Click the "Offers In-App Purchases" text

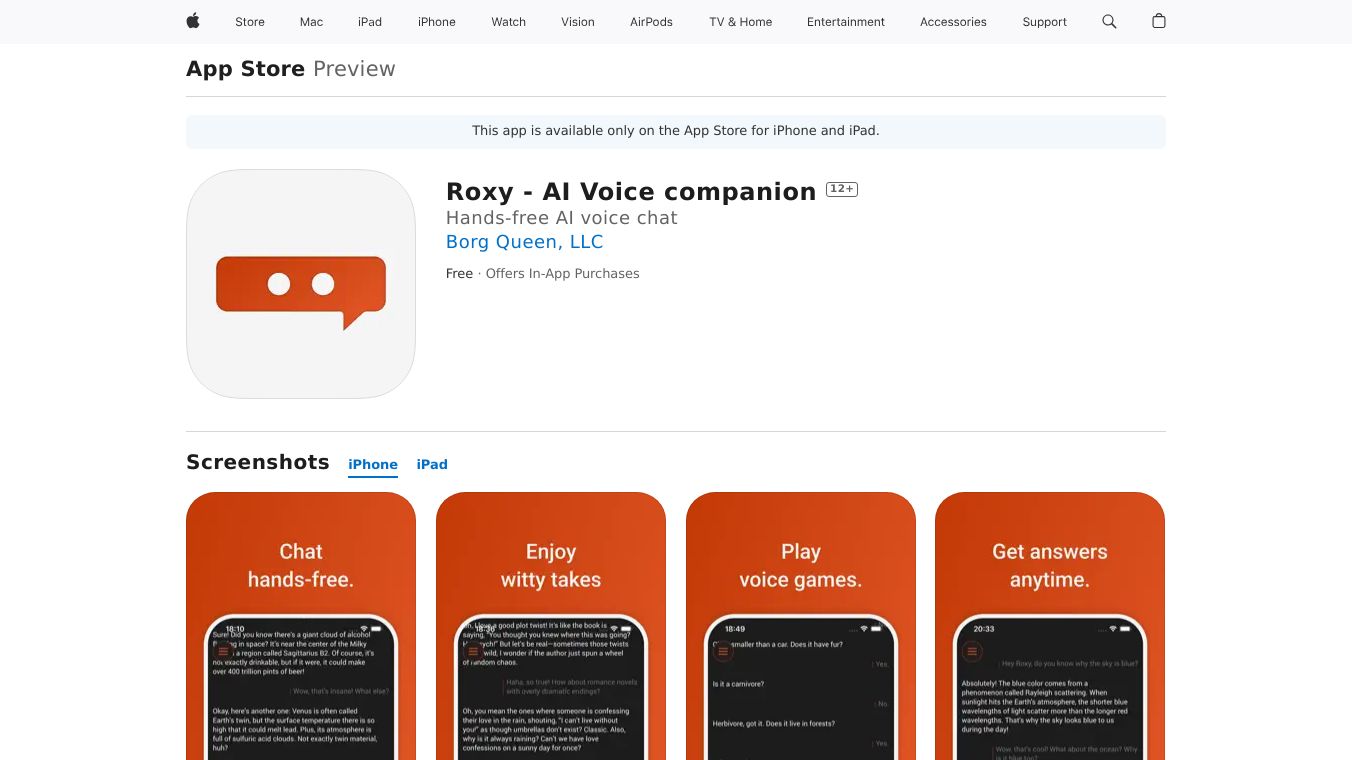562,274
